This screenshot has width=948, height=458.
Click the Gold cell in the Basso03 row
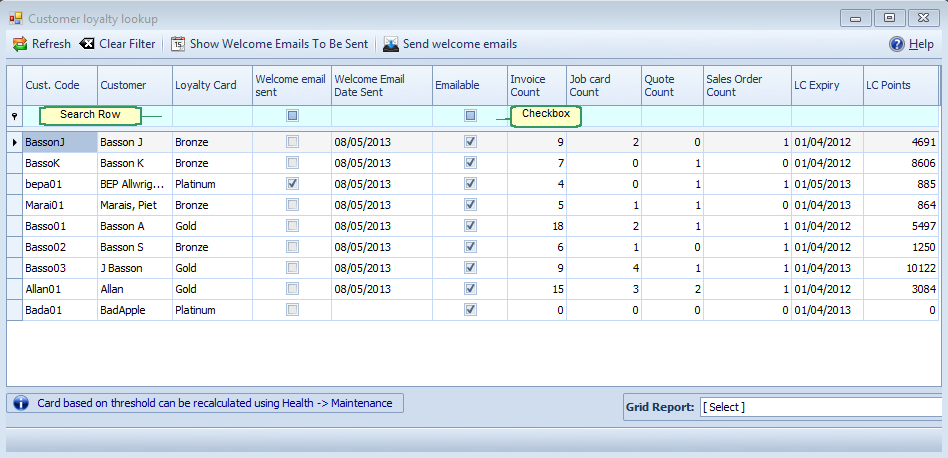pyautogui.click(x=212, y=268)
